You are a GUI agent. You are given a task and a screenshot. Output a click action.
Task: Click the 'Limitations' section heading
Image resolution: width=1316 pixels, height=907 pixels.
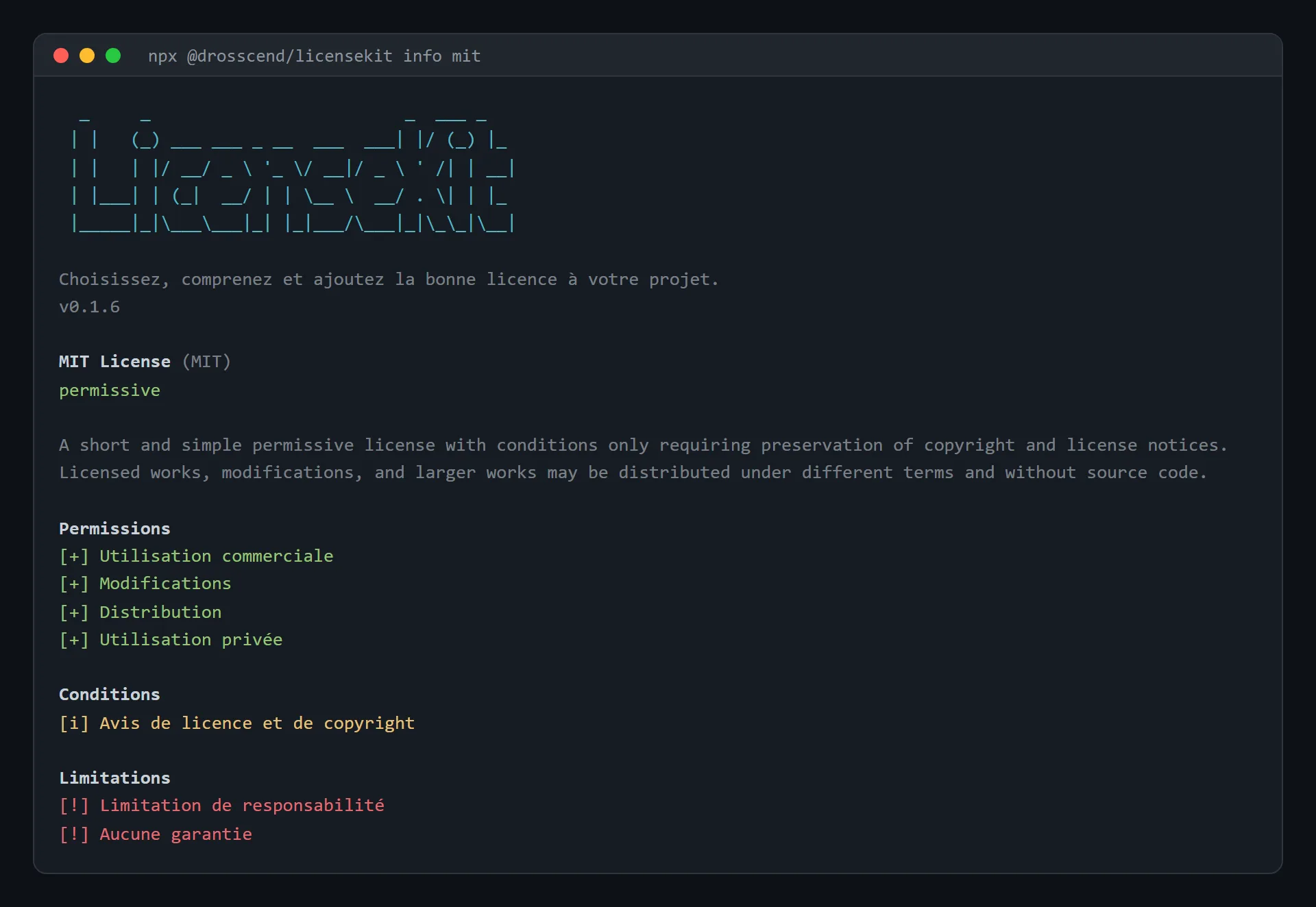[x=114, y=778]
